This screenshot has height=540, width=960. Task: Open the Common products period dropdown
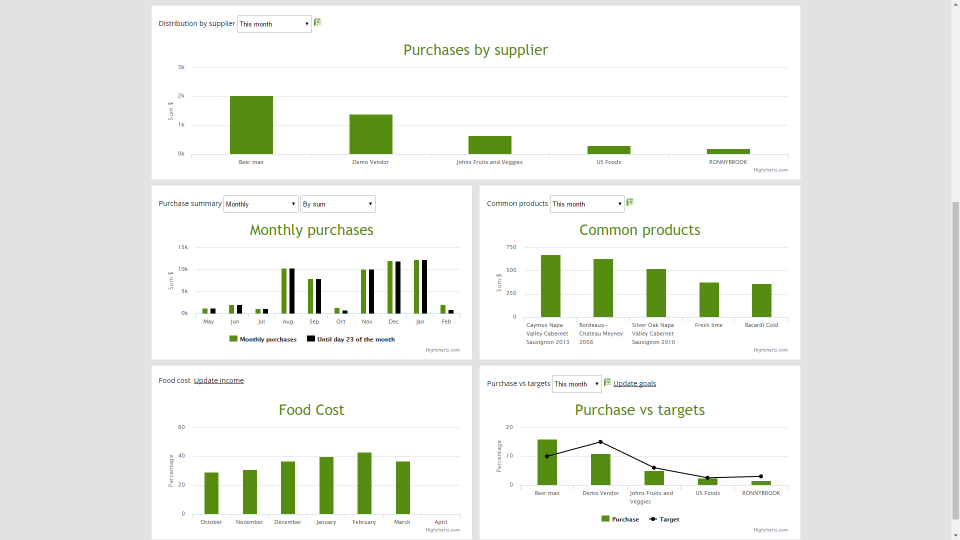click(x=587, y=204)
